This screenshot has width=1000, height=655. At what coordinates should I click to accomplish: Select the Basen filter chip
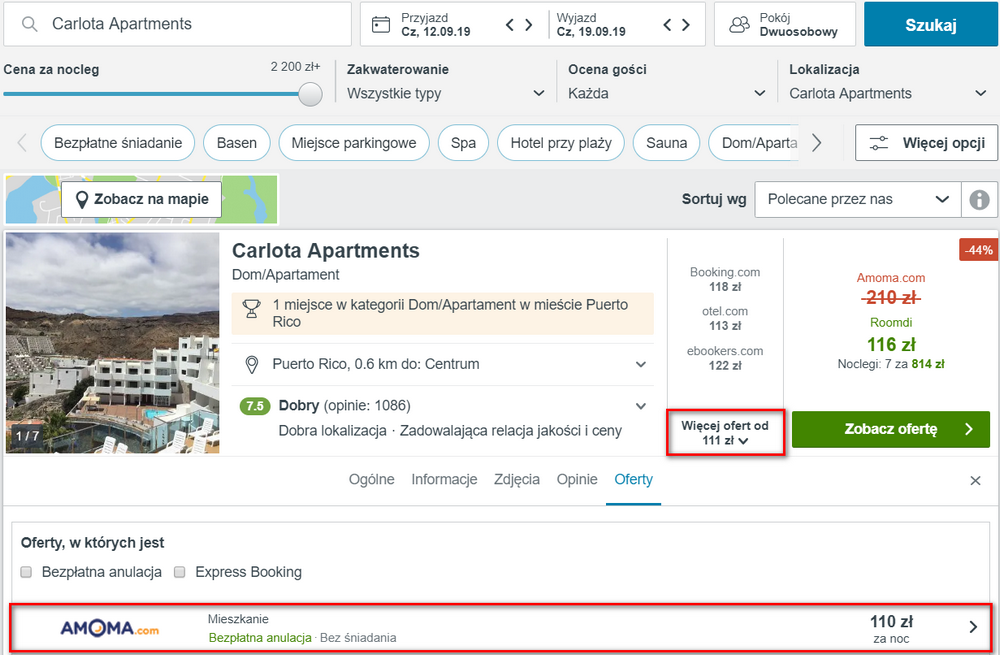tap(237, 143)
